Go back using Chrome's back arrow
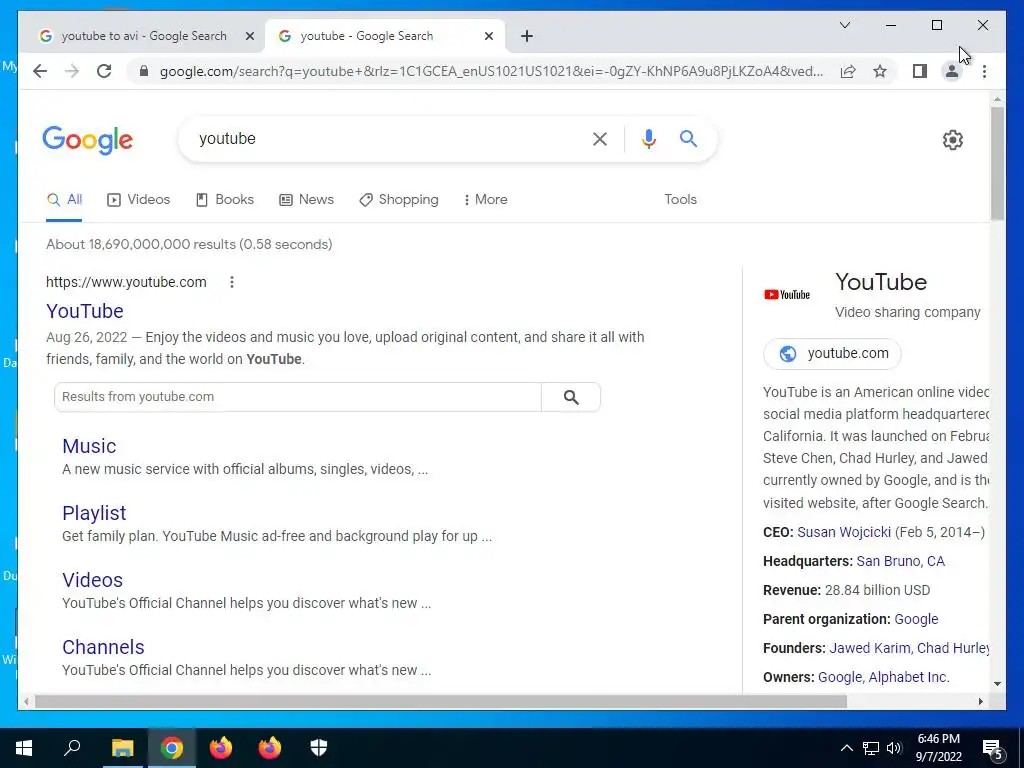 (40, 71)
